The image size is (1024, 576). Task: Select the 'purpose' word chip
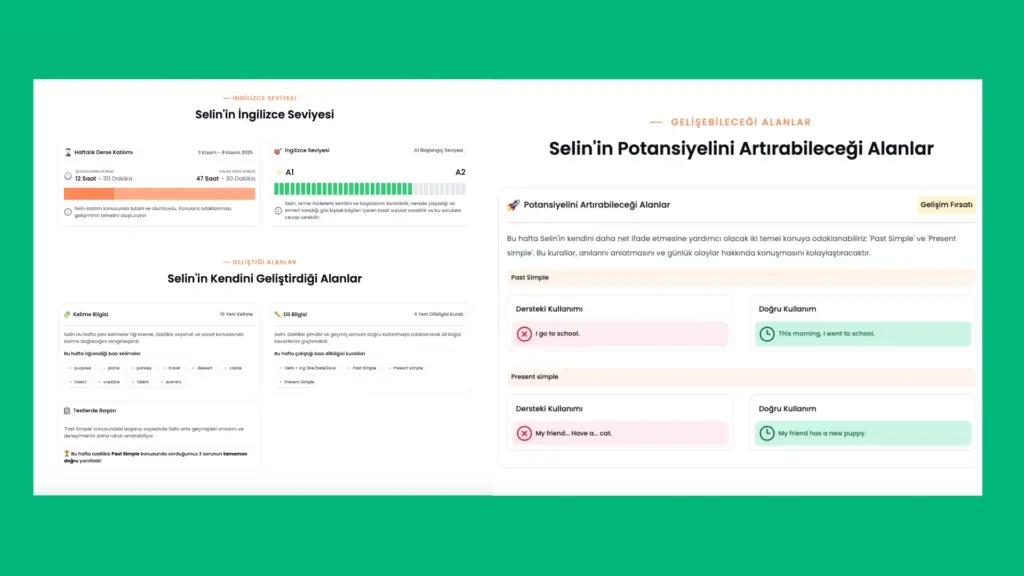pyautogui.click(x=80, y=368)
